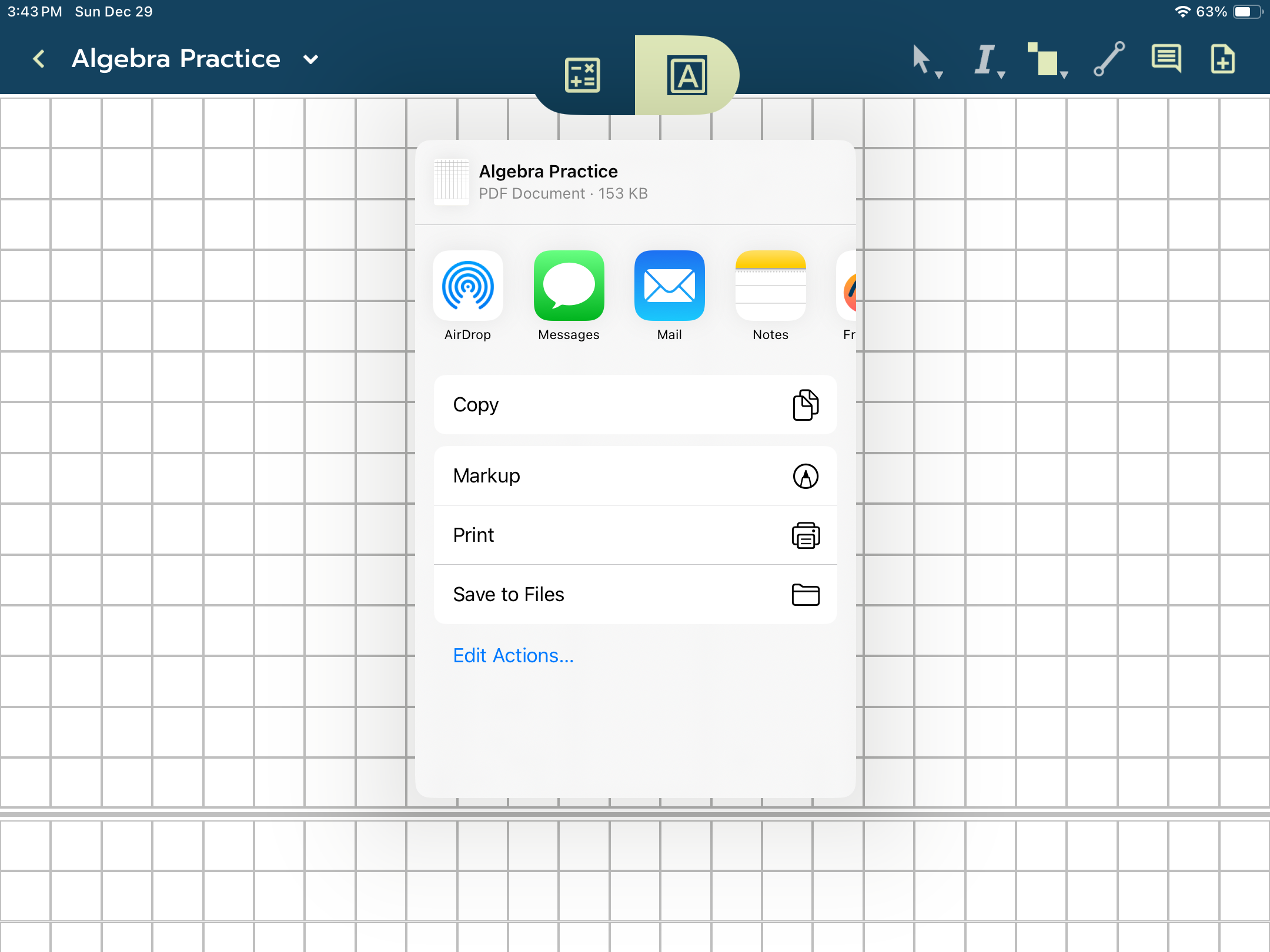Select the line segment tool
This screenshot has width=1270, height=952.
(1109, 59)
